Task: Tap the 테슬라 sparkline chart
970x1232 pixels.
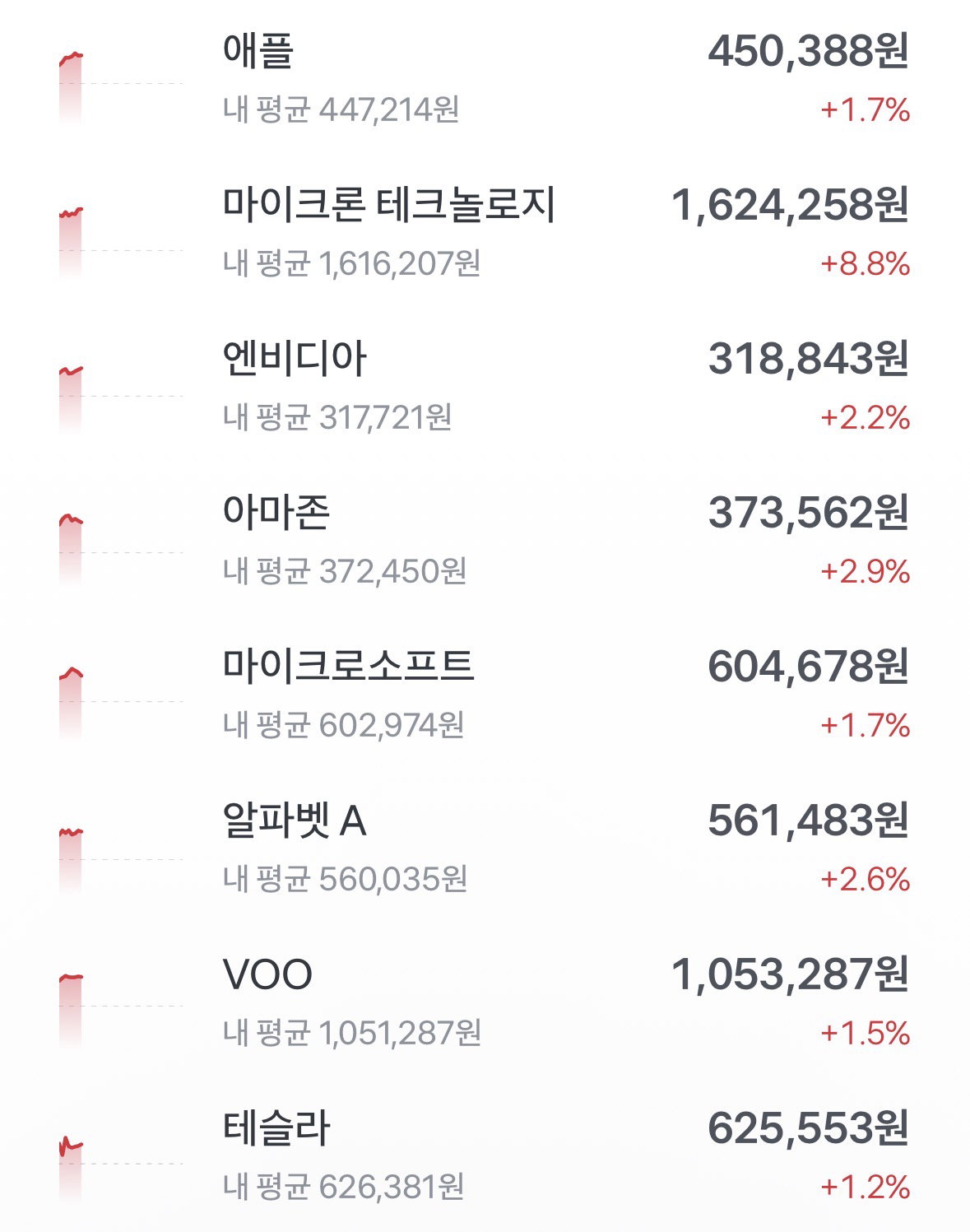Action: pyautogui.click(x=120, y=1169)
